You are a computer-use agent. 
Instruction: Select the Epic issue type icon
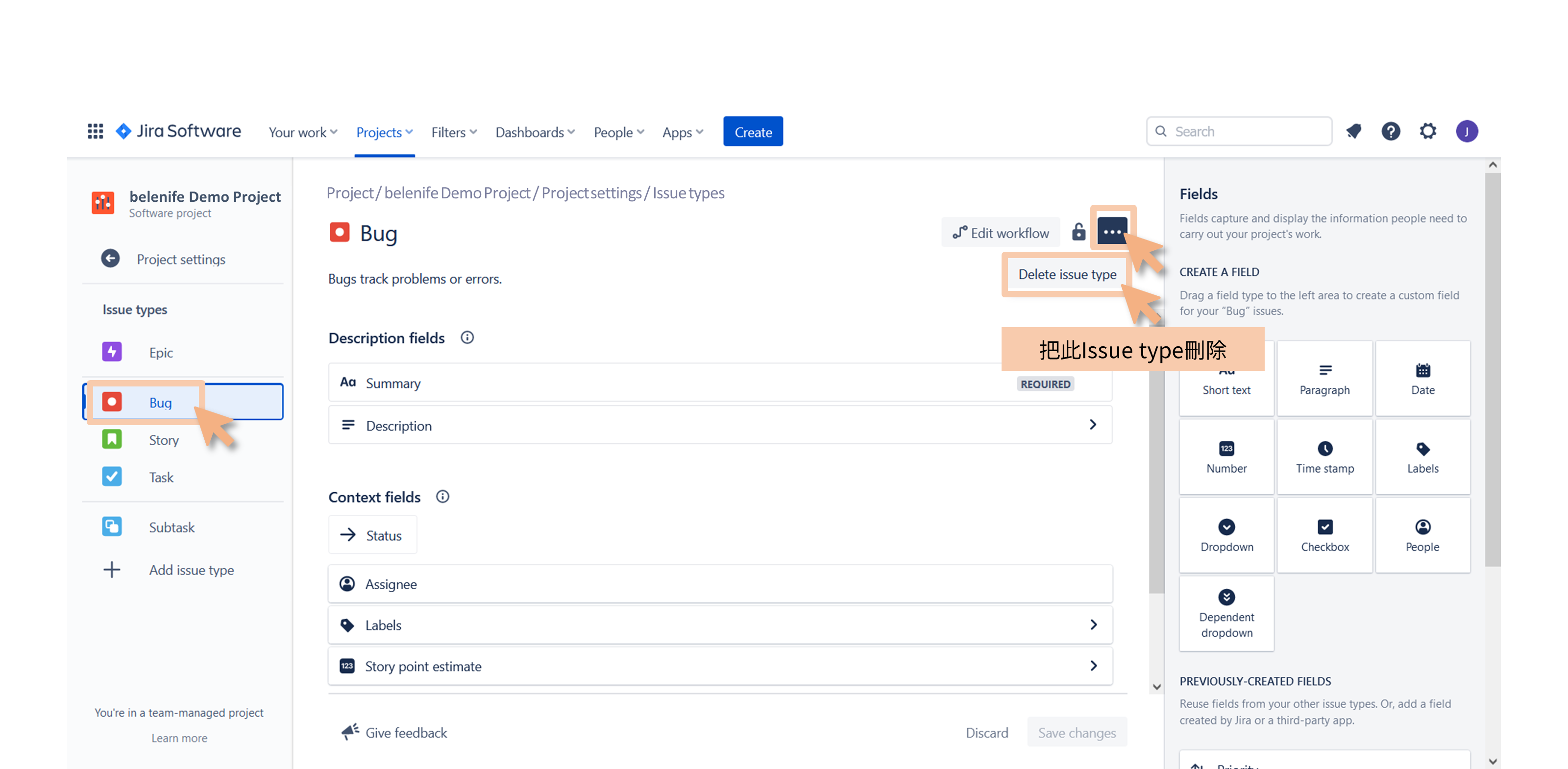112,352
